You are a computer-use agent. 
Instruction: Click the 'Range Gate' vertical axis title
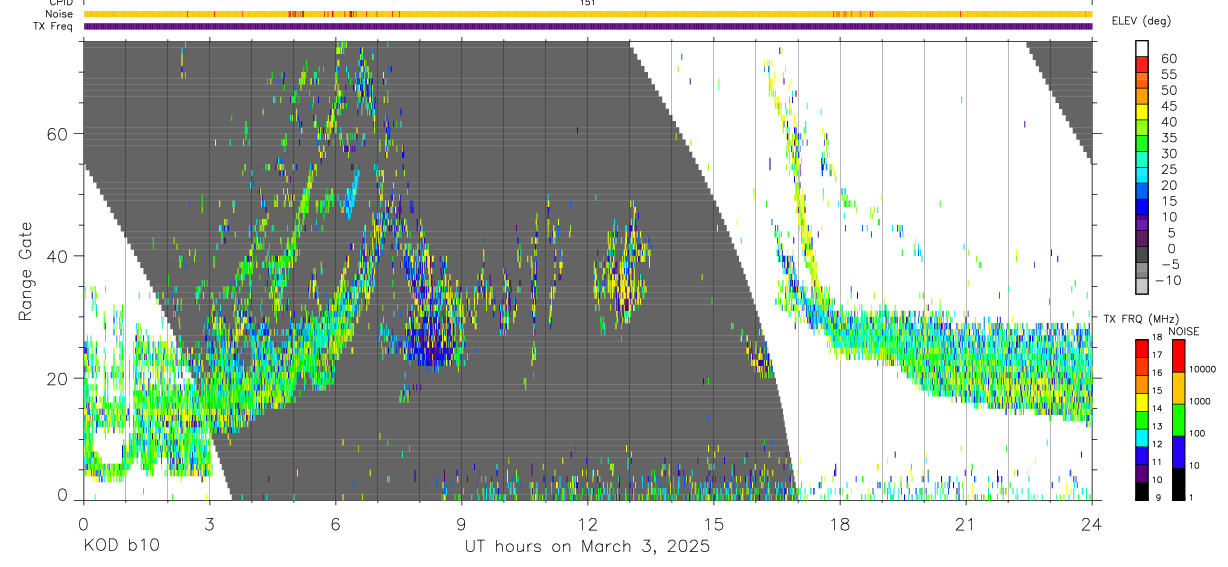pos(26,272)
